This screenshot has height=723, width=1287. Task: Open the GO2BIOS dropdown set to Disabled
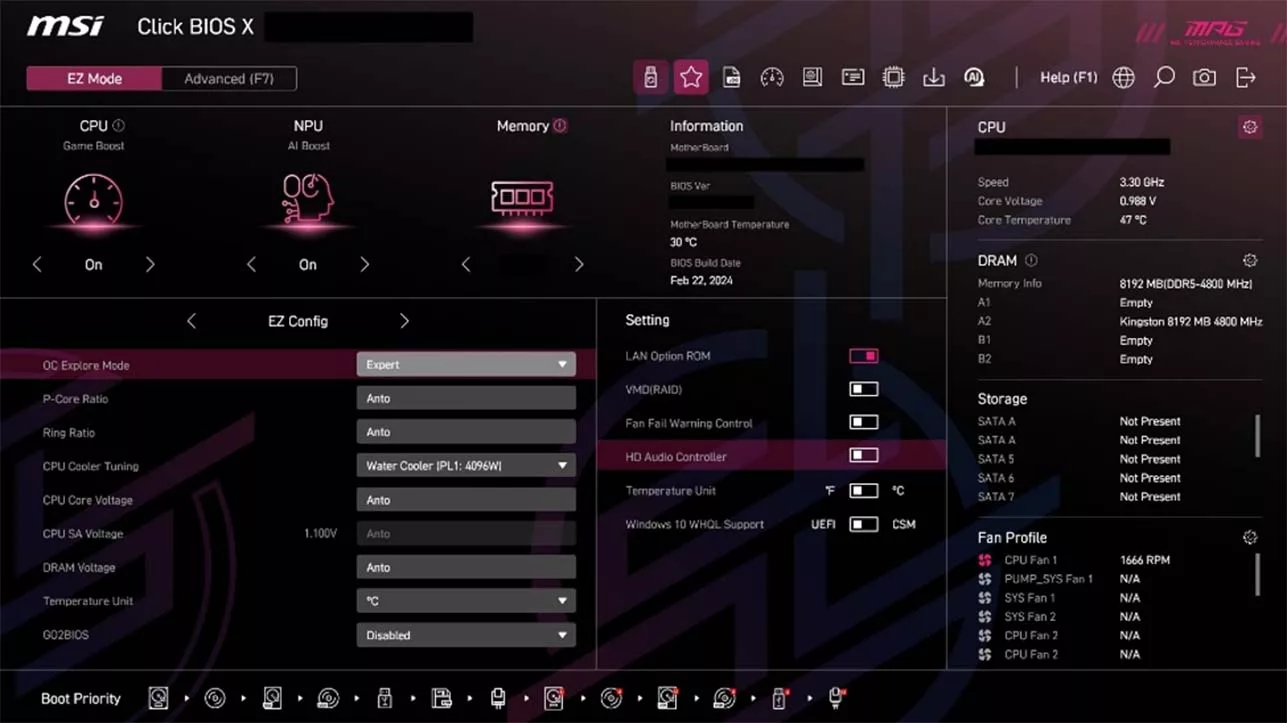[x=465, y=634]
